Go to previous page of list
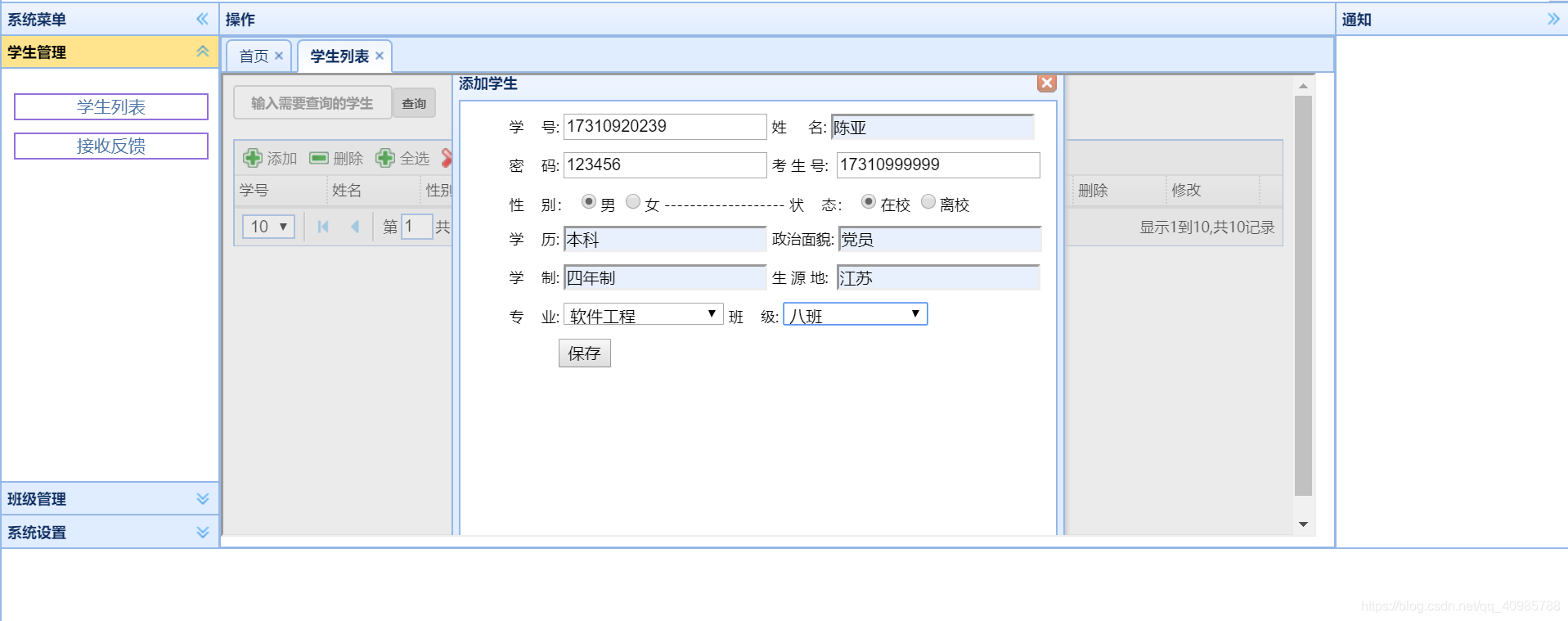The height and width of the screenshot is (621, 1568). click(x=355, y=227)
